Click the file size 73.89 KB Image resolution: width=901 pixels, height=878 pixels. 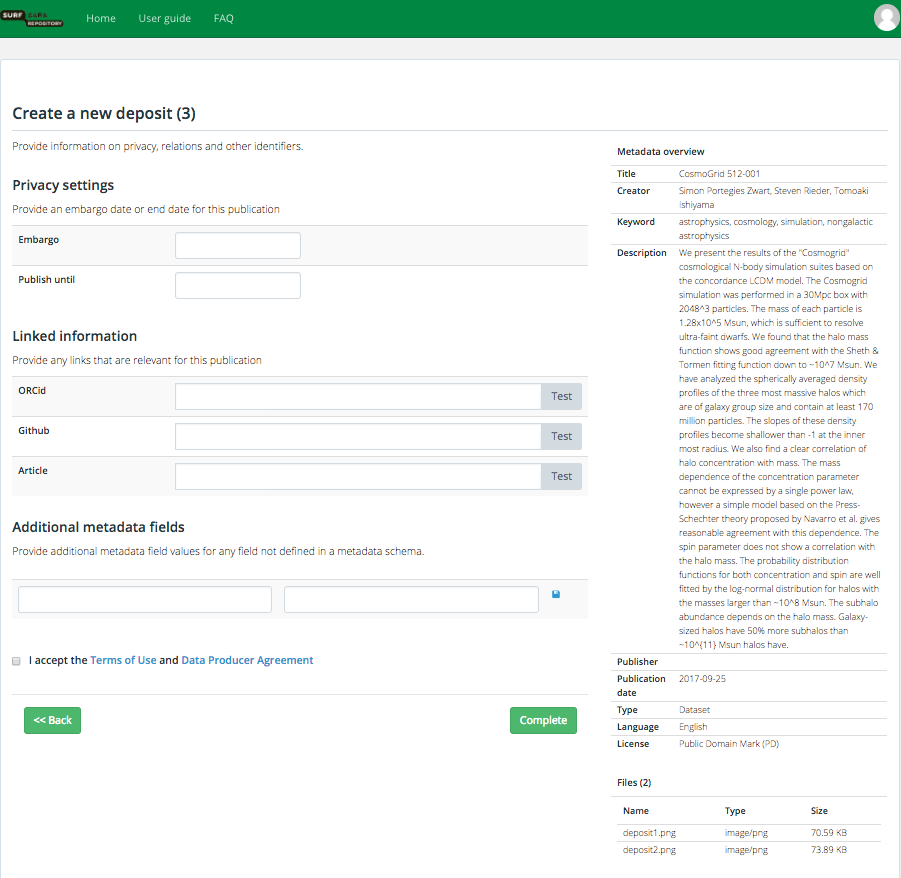[x=829, y=850]
